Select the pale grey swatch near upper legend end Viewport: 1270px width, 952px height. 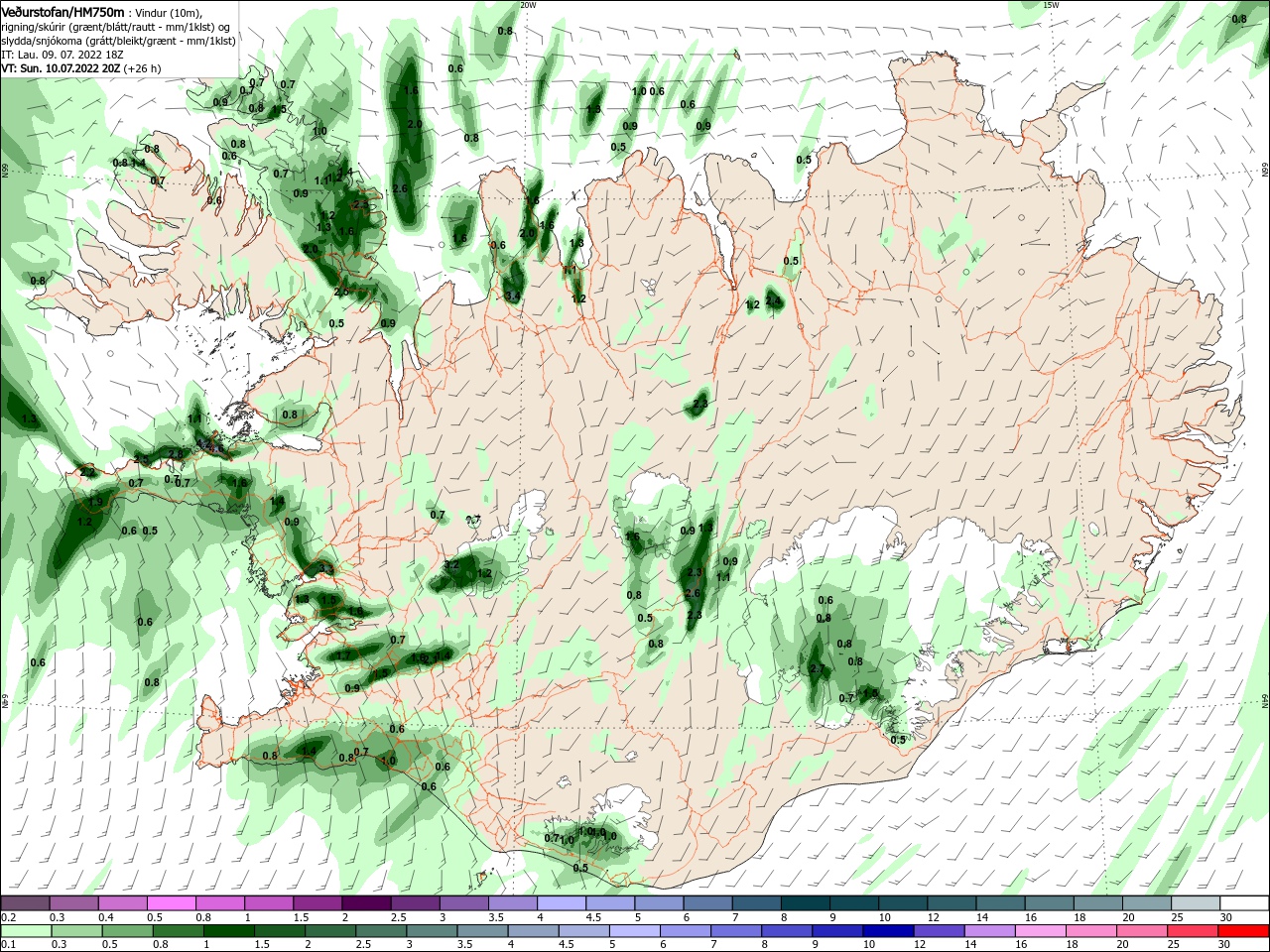1195,903
